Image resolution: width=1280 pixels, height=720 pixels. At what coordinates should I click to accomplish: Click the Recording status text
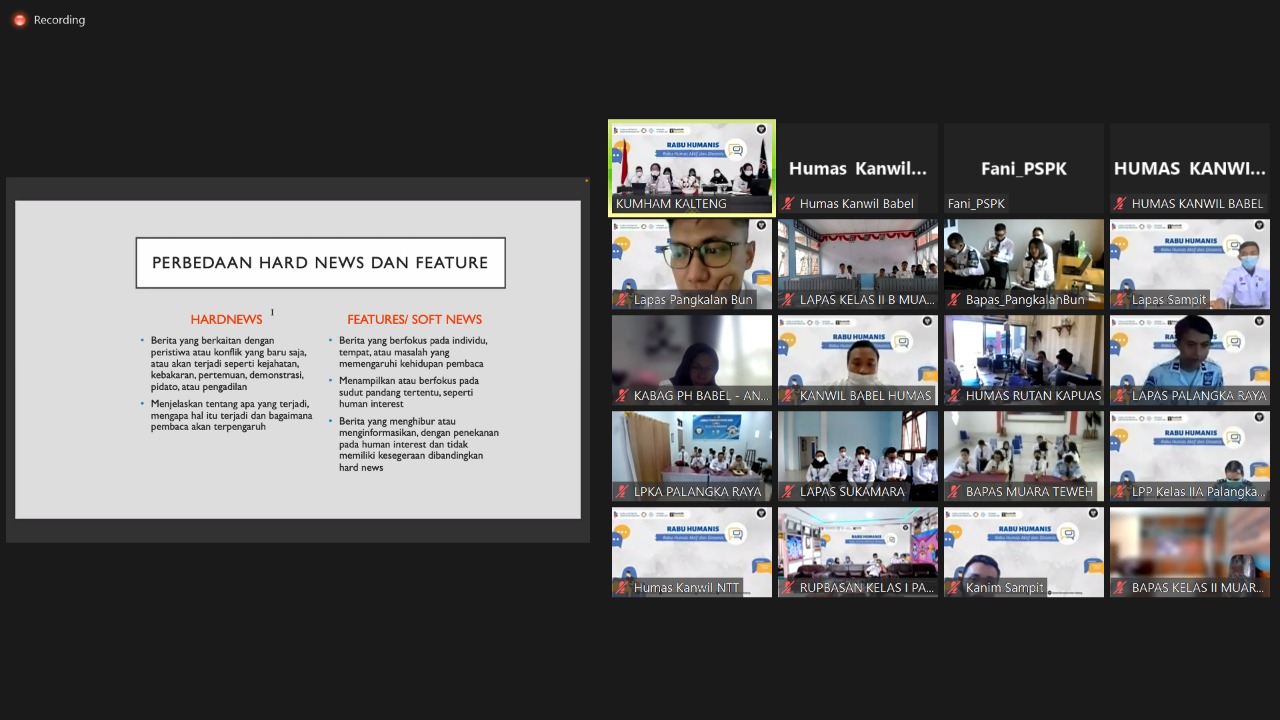coord(59,20)
